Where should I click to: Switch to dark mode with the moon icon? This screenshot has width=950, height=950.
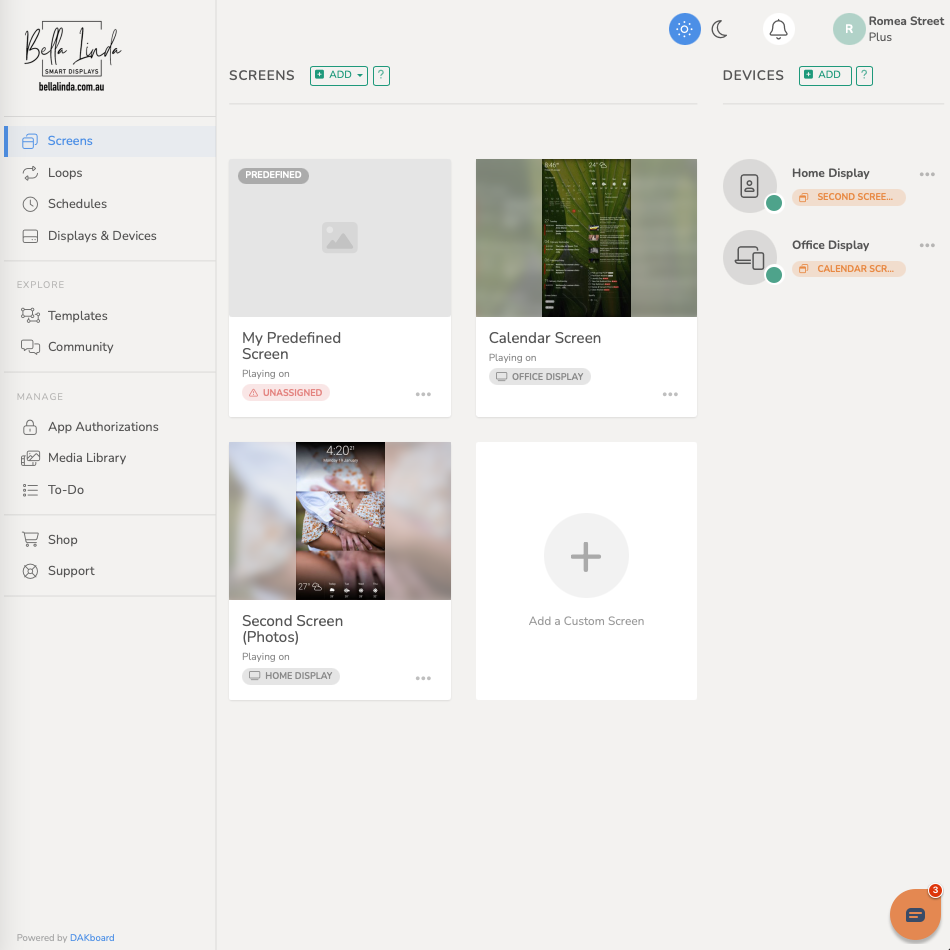(719, 29)
